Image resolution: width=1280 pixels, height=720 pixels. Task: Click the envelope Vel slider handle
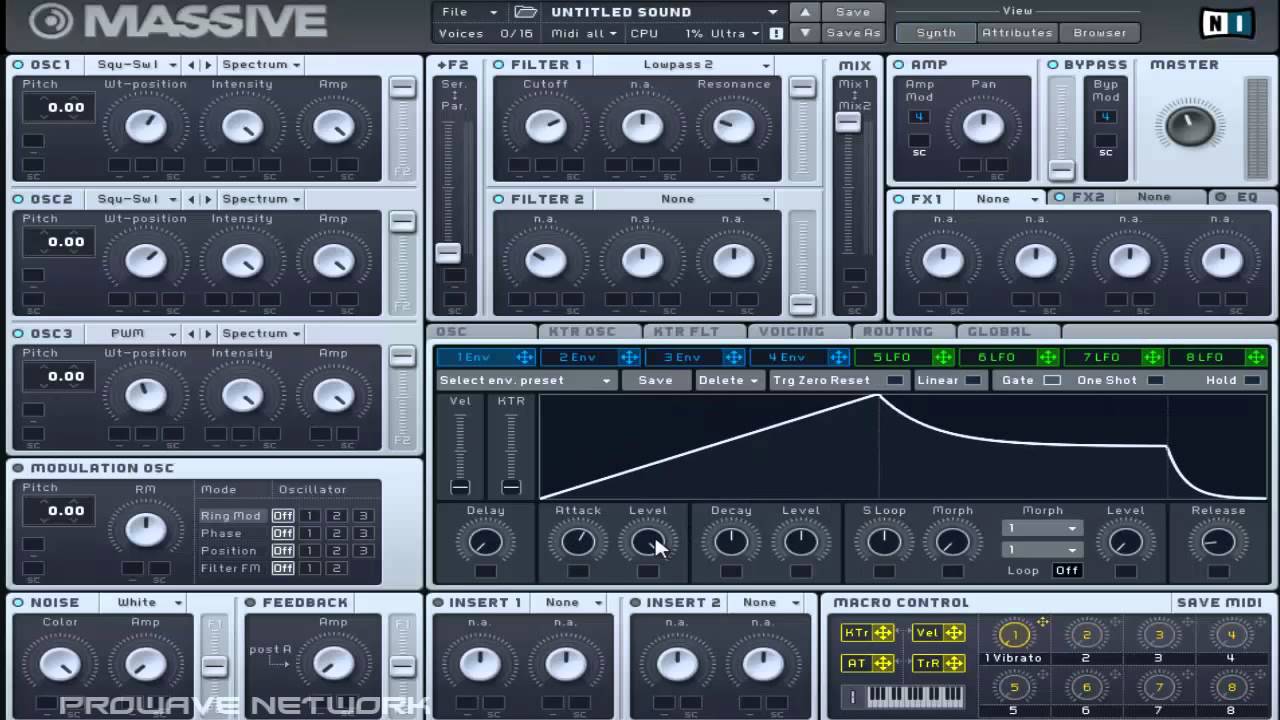click(460, 487)
